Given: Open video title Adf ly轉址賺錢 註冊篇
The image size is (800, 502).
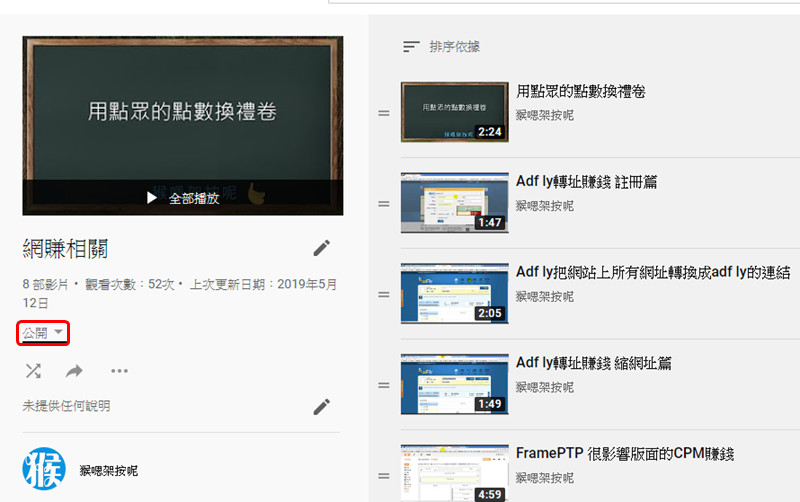Looking at the screenshot, I should [586, 182].
